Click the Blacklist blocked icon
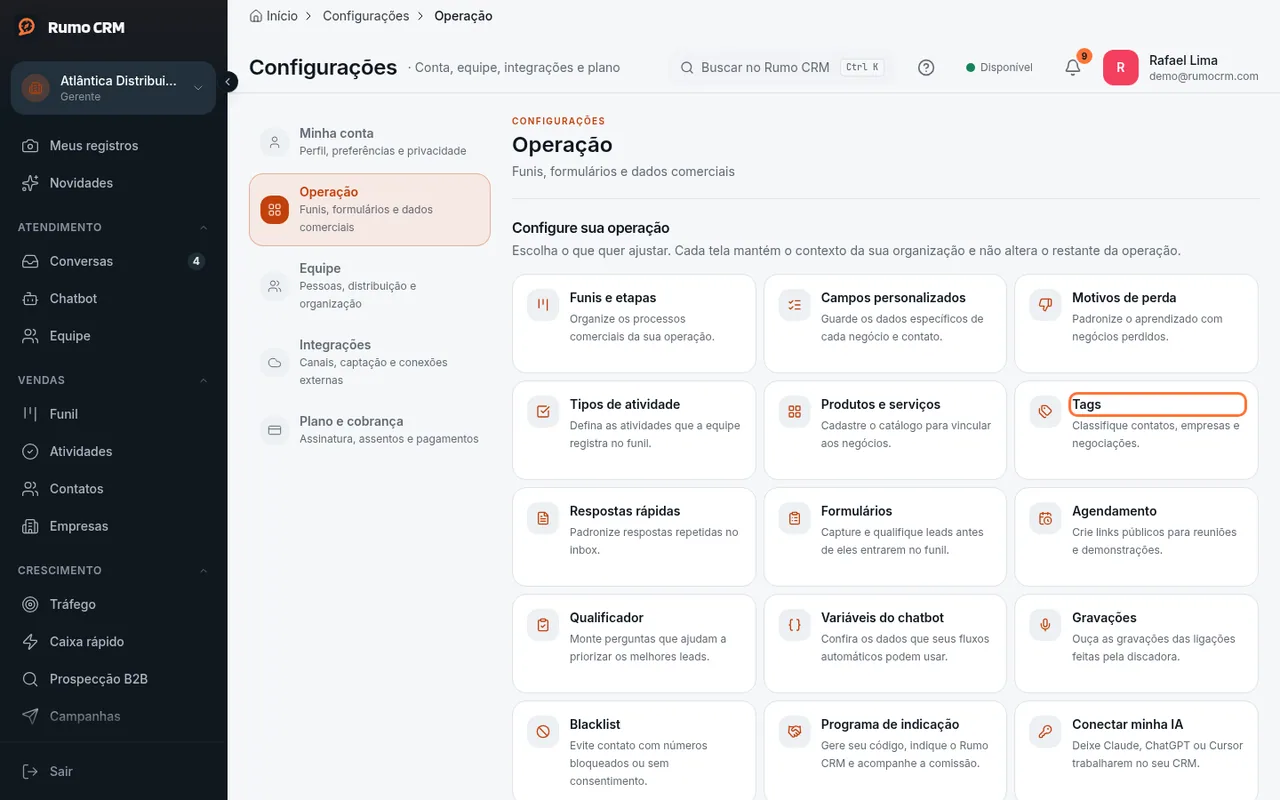 point(543,732)
